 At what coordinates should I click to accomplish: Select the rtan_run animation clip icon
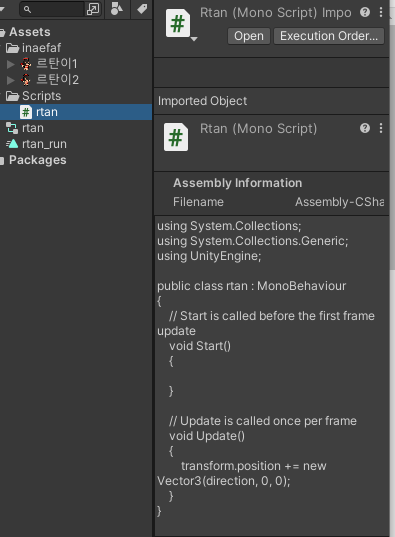[x=12, y=144]
